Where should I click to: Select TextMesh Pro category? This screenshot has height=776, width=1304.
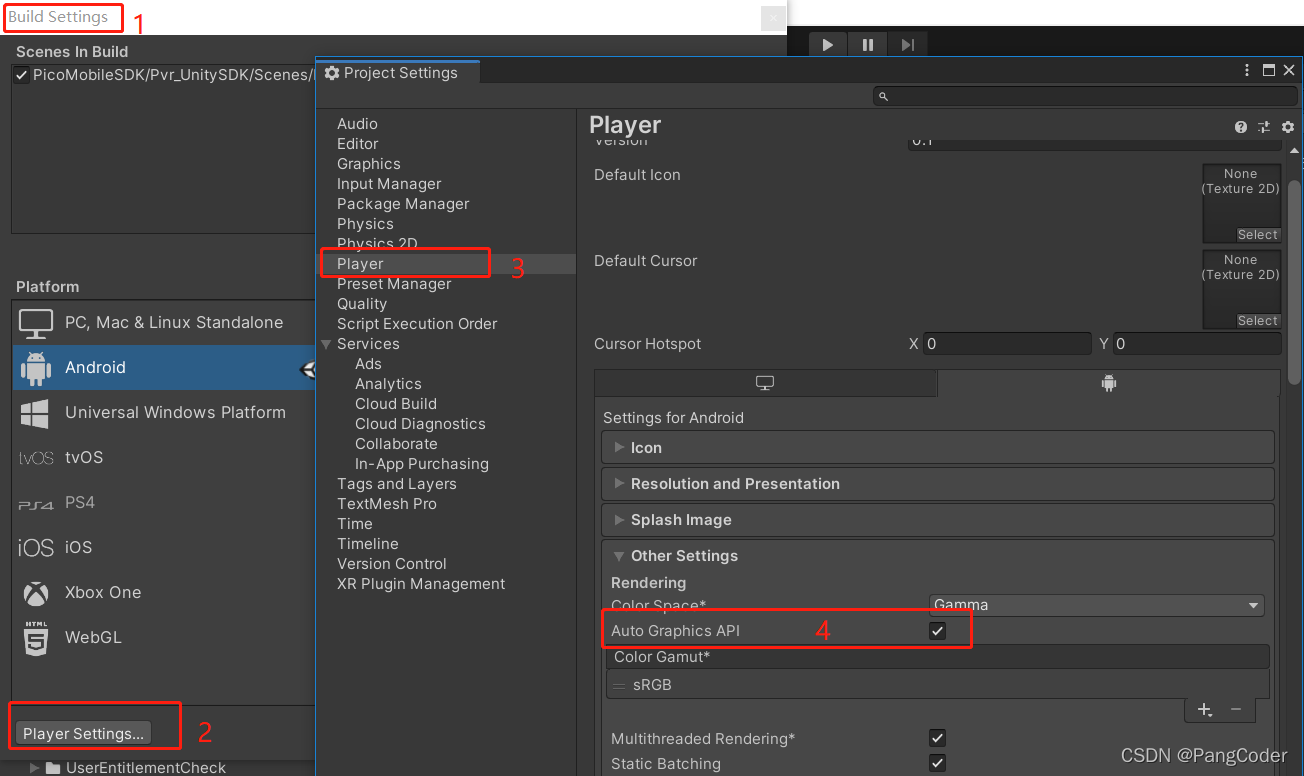coord(387,504)
